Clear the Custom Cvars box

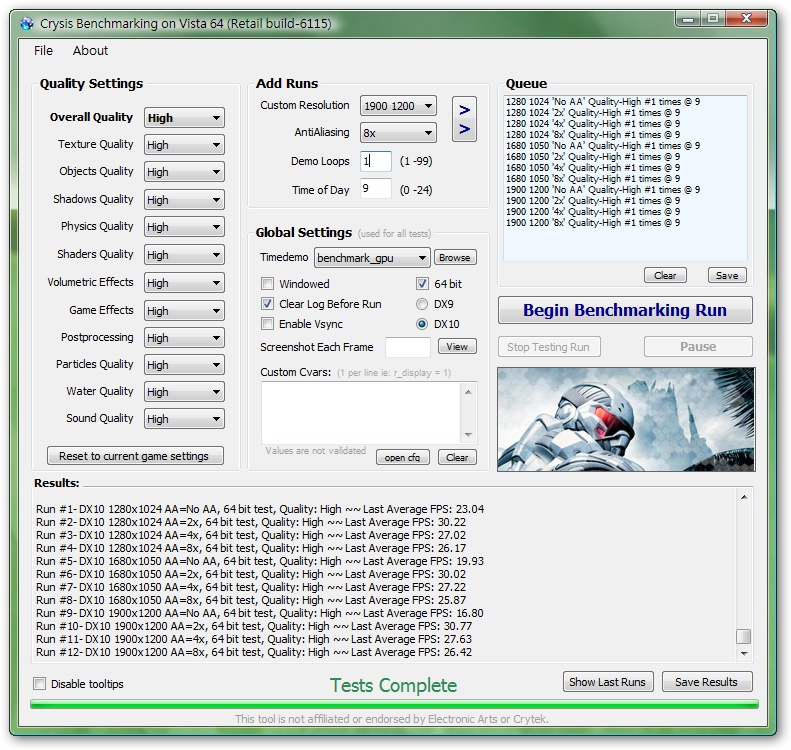pyautogui.click(x=457, y=457)
